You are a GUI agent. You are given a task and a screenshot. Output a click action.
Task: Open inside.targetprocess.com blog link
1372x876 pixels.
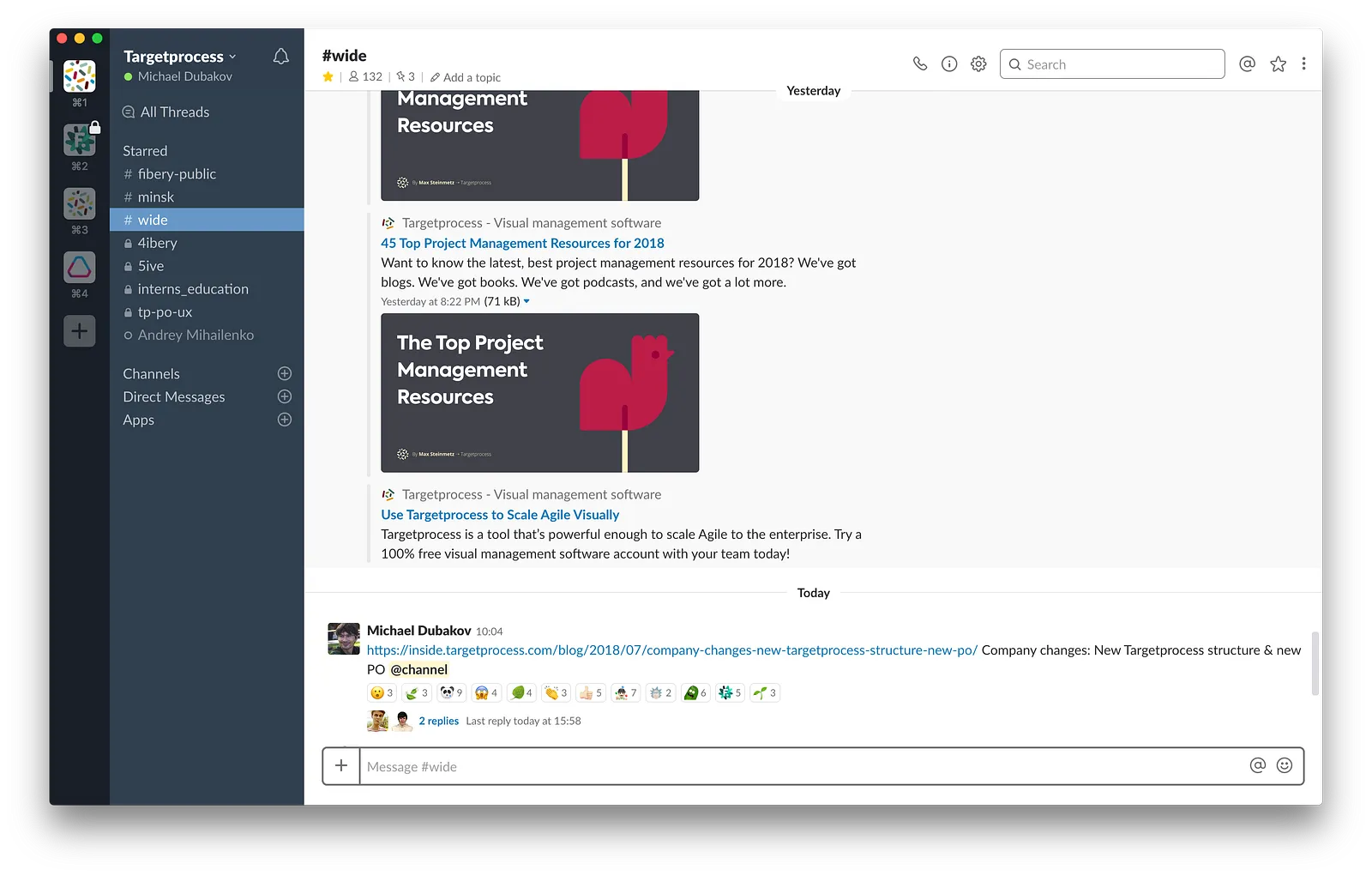[x=672, y=650]
